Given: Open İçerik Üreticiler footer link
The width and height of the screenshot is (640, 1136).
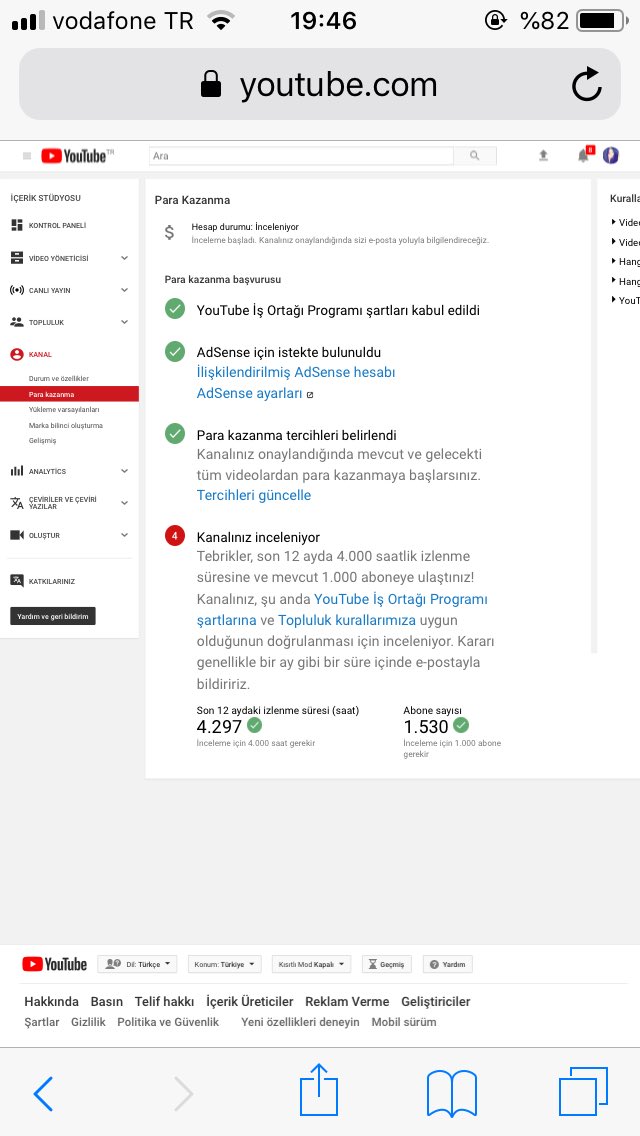Looking at the screenshot, I should (250, 1001).
